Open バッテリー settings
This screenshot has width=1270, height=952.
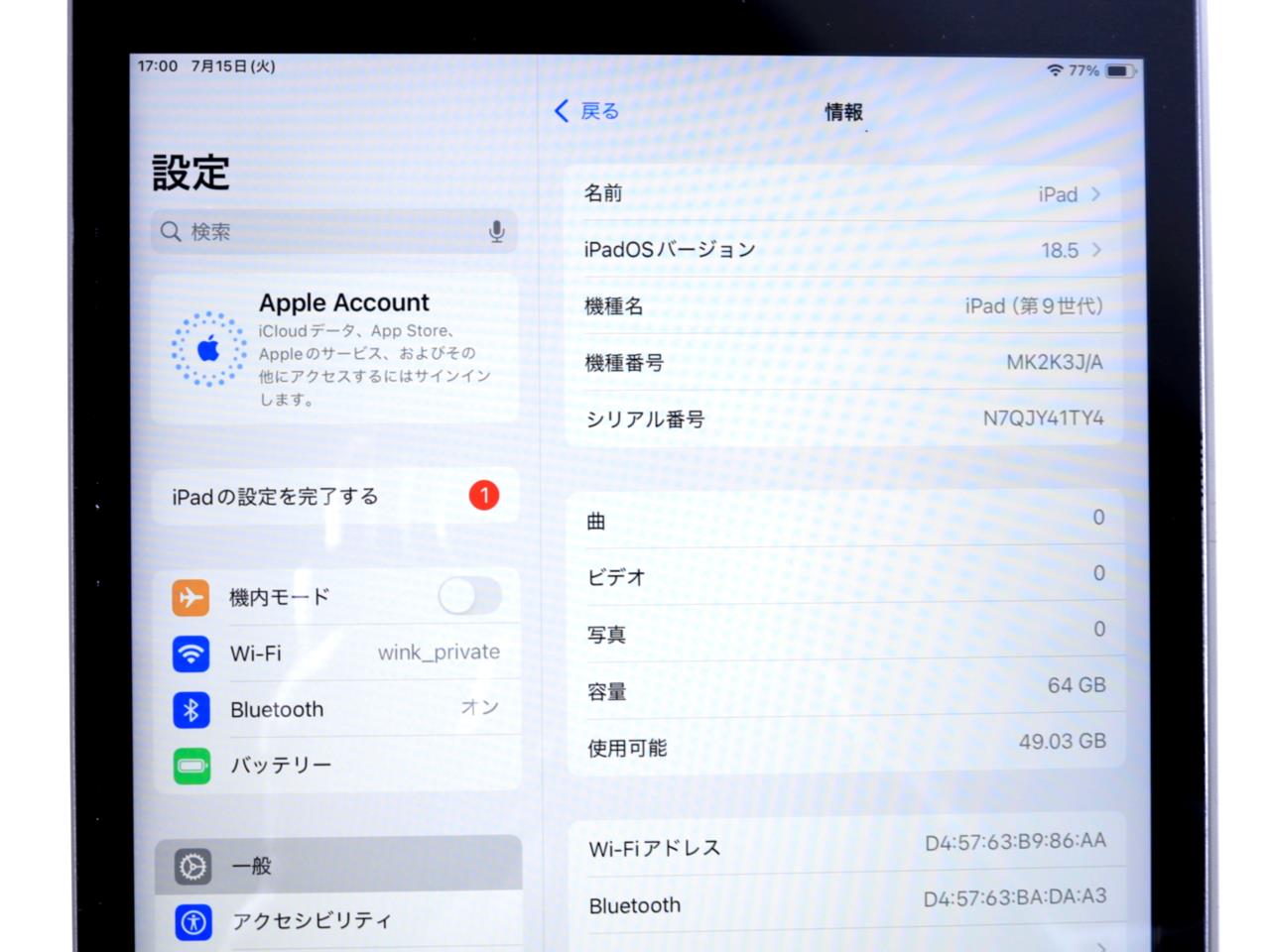[338, 765]
